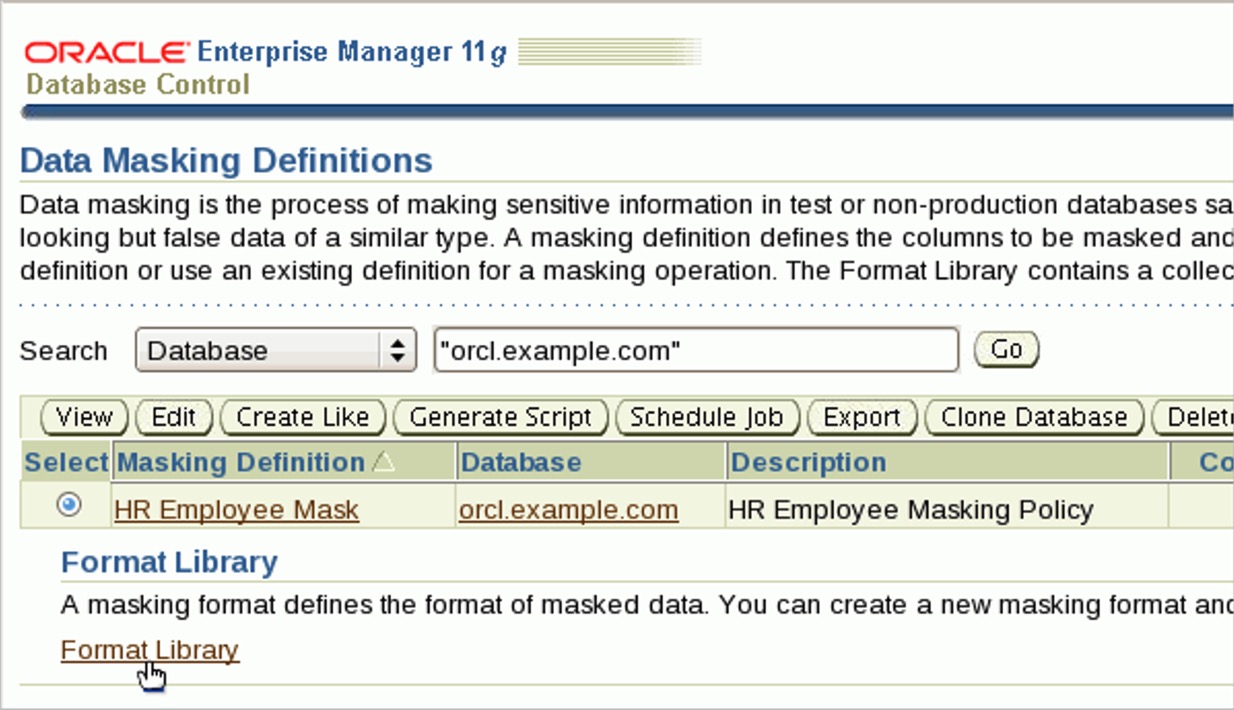Sort by Masking Definition column header
The width and height of the screenshot is (1234, 710).
[x=241, y=462]
